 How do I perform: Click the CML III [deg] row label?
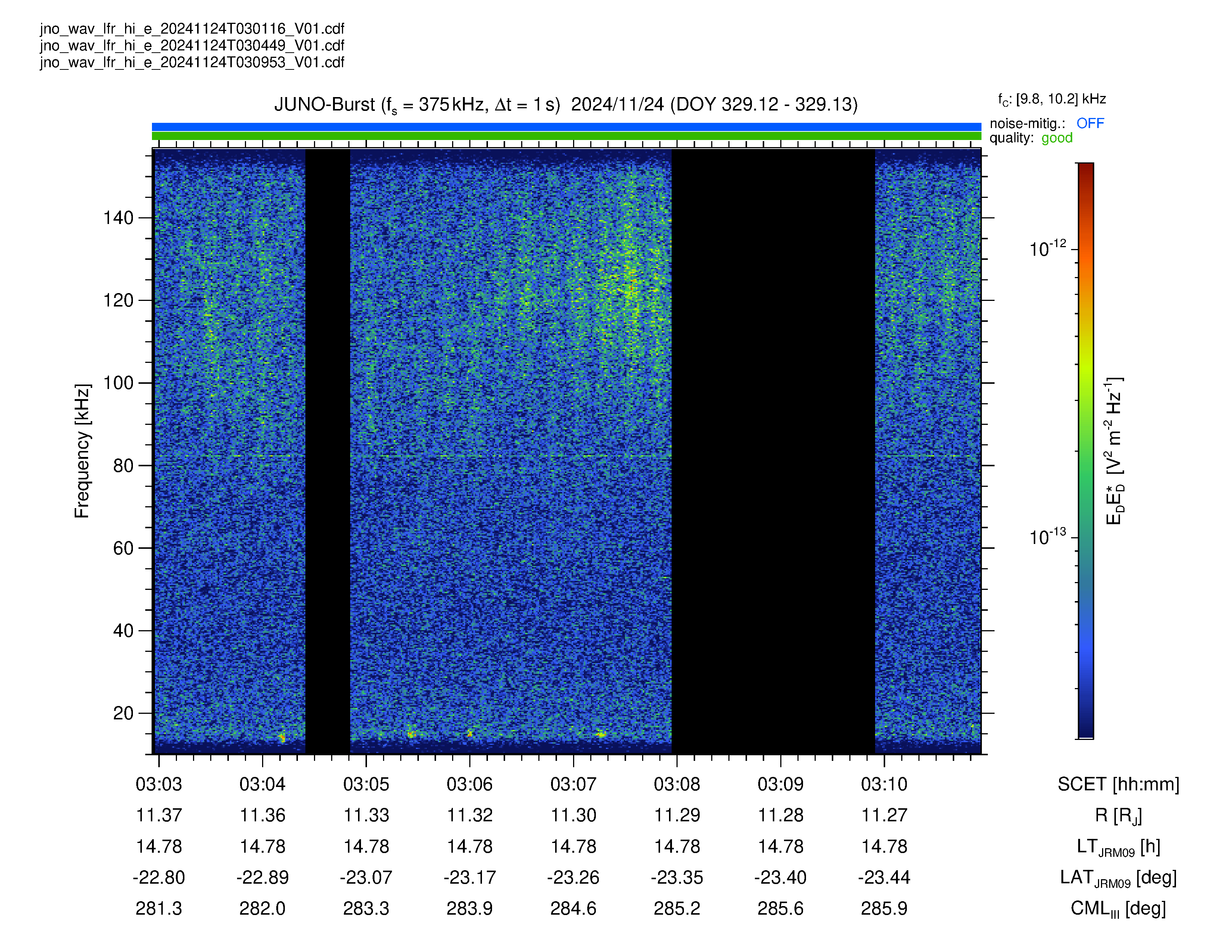[1118, 909]
